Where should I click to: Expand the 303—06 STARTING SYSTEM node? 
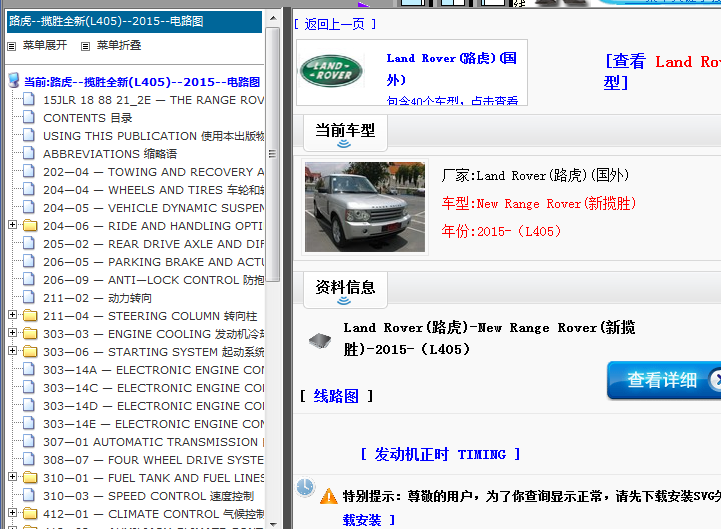(x=13, y=351)
